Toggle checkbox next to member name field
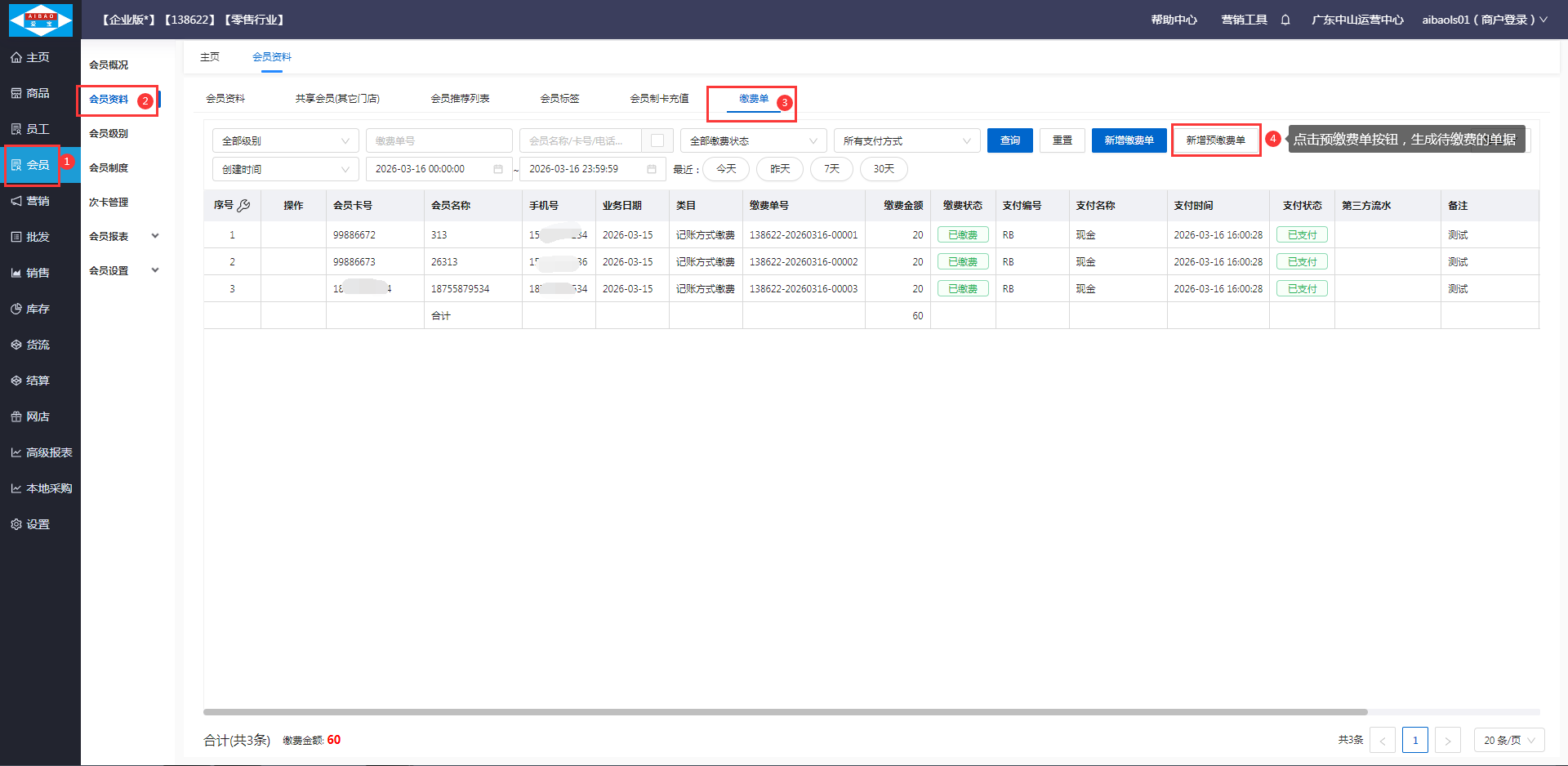 coord(657,140)
